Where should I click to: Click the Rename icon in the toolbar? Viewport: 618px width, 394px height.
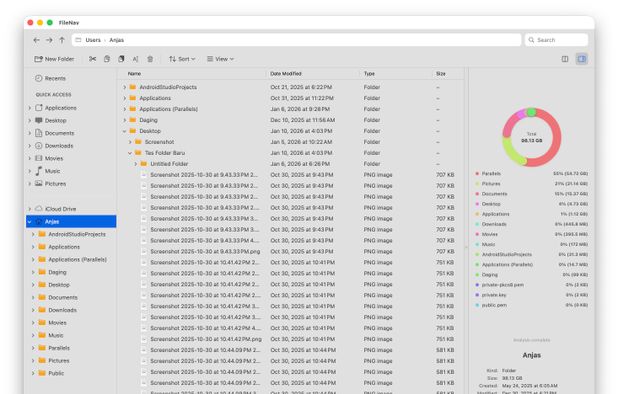(135, 59)
